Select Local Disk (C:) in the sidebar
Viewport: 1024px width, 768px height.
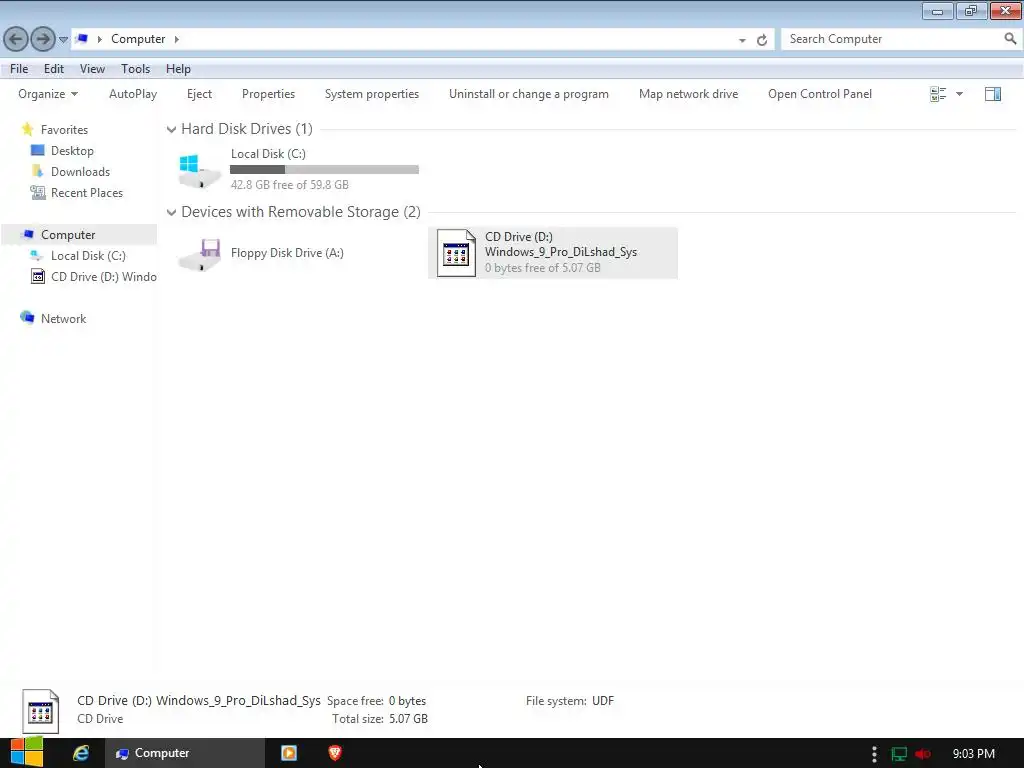pos(88,255)
